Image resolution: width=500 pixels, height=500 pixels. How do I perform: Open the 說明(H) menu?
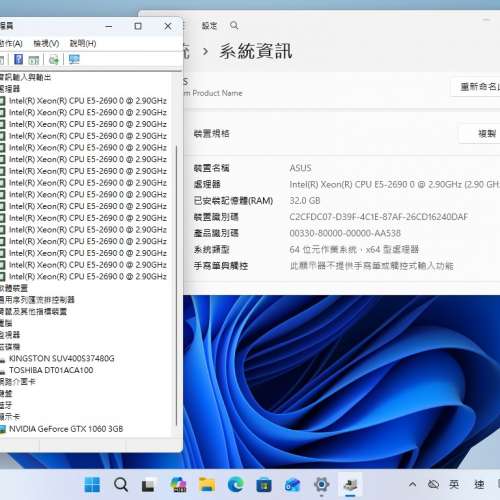[x=83, y=44]
